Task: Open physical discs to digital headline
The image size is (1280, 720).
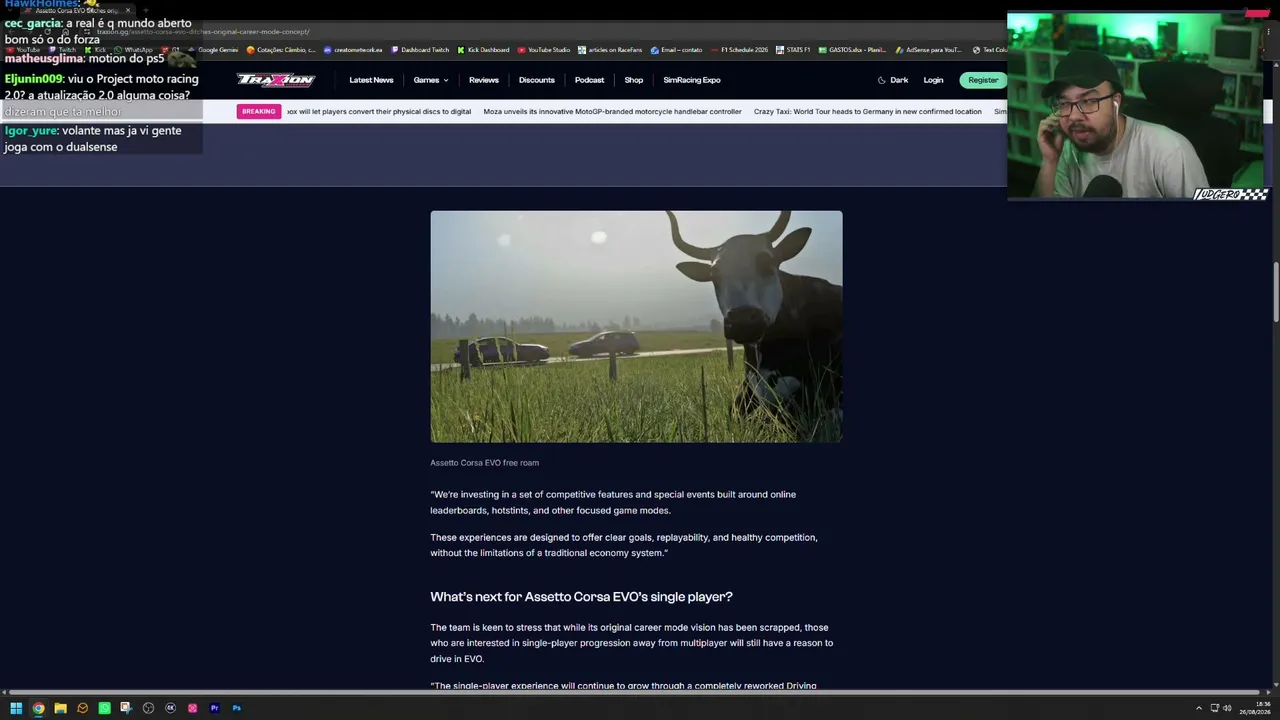Action: [x=379, y=112]
